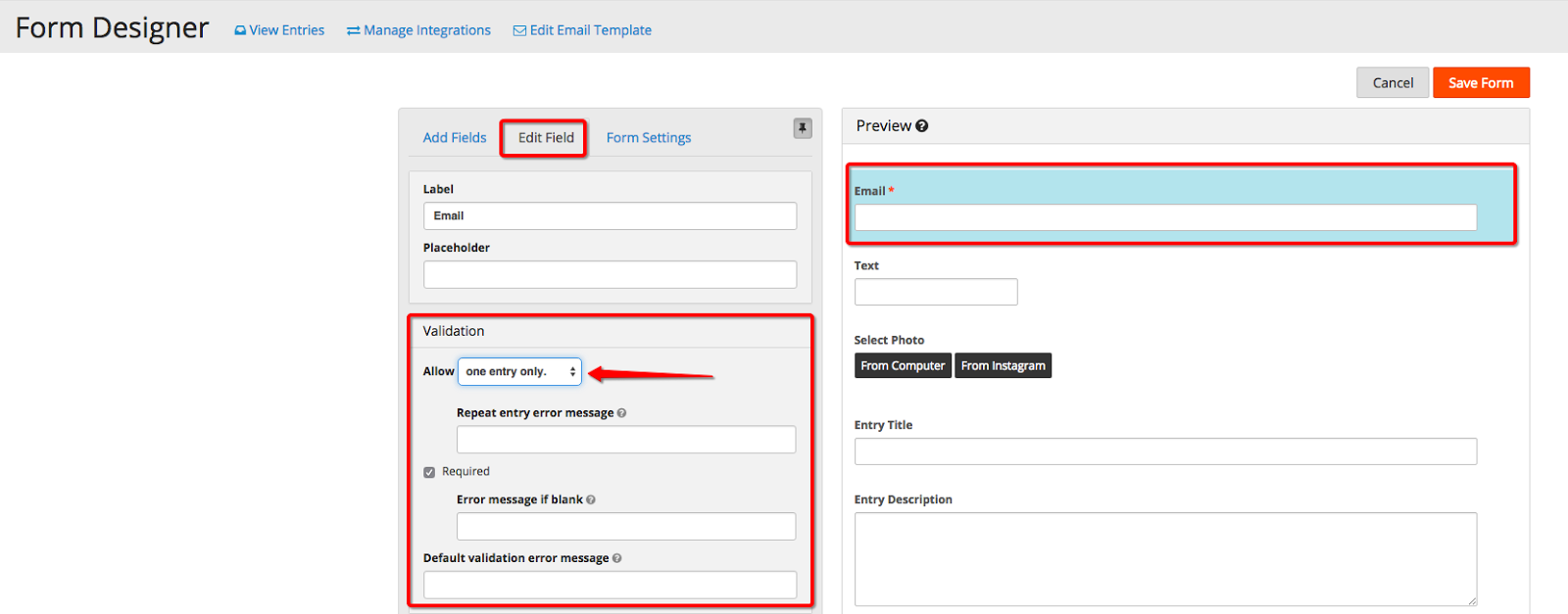Choose the From Instagram photo button
The image size is (1568, 614).
[1003, 366]
